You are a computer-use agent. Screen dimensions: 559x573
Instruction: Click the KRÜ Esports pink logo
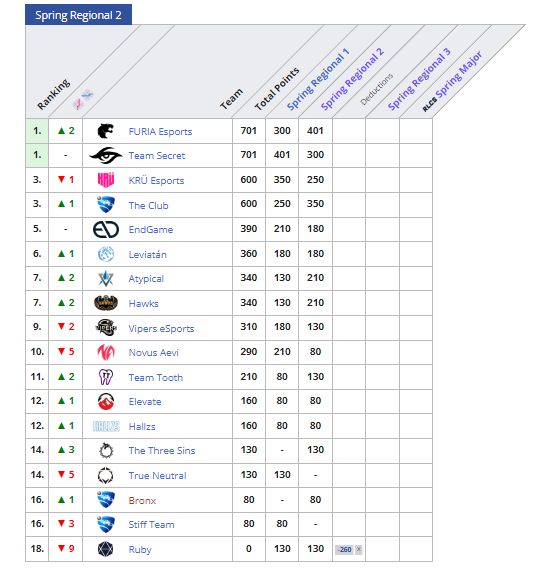click(106, 180)
